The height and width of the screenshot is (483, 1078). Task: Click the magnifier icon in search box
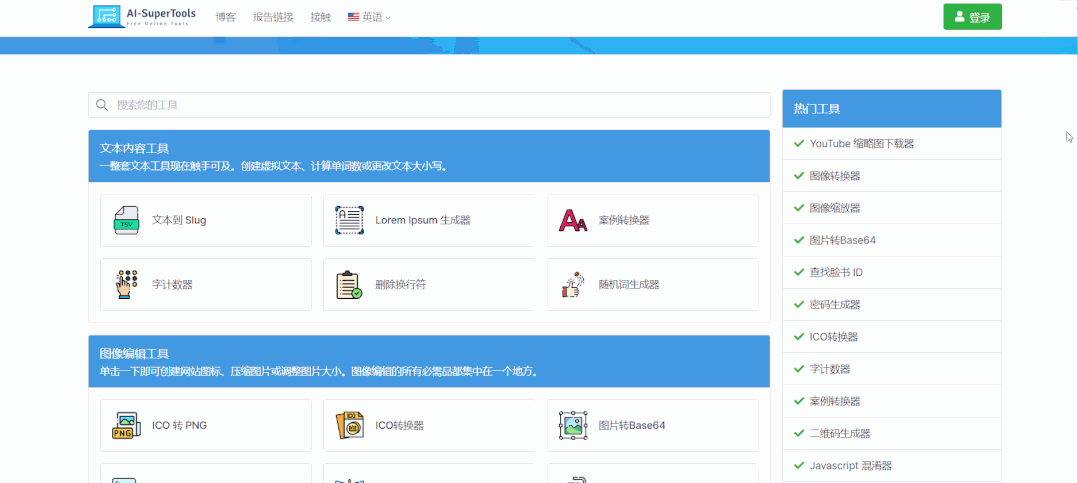click(102, 105)
